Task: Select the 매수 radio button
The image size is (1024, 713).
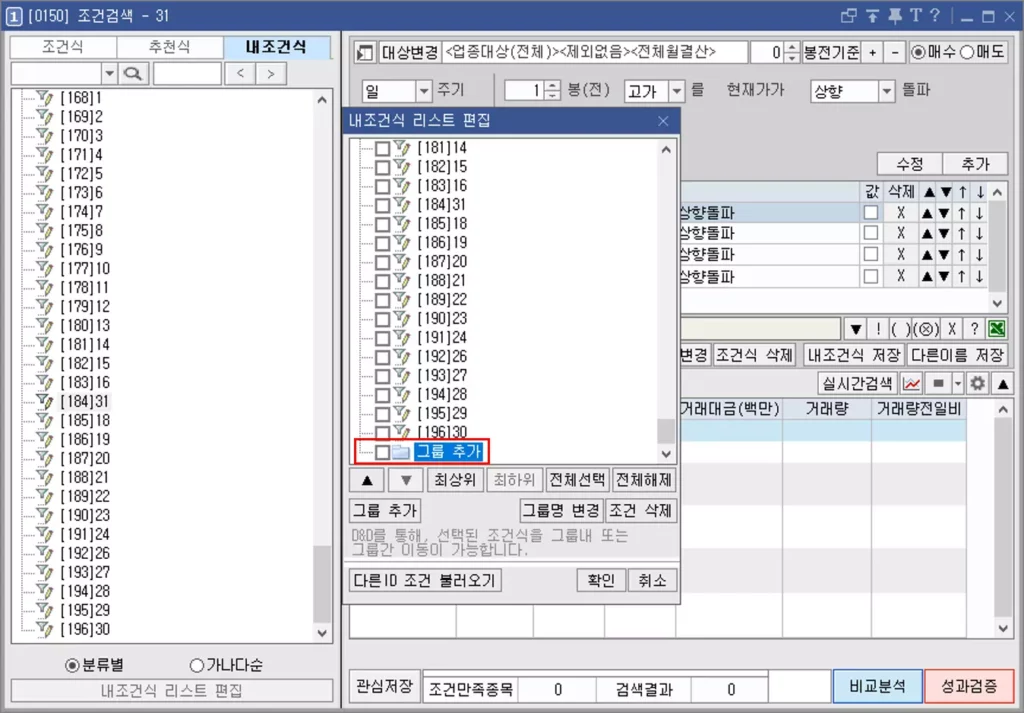Action: point(918,53)
